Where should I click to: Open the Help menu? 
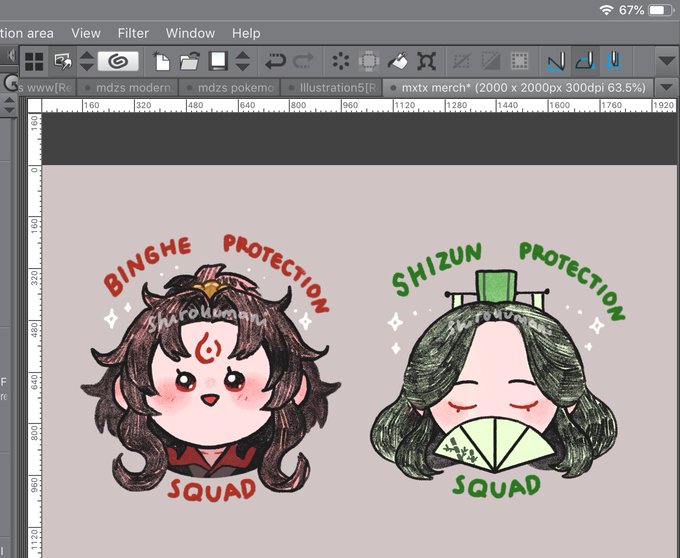pyautogui.click(x=246, y=33)
